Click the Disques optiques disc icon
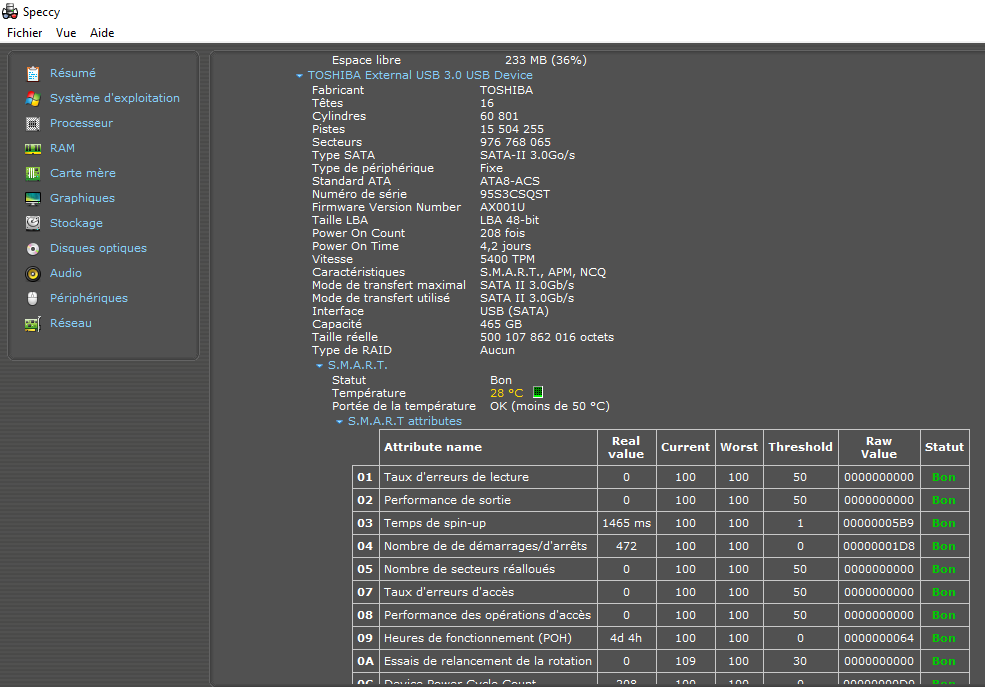The width and height of the screenshot is (985, 687). click(33, 249)
